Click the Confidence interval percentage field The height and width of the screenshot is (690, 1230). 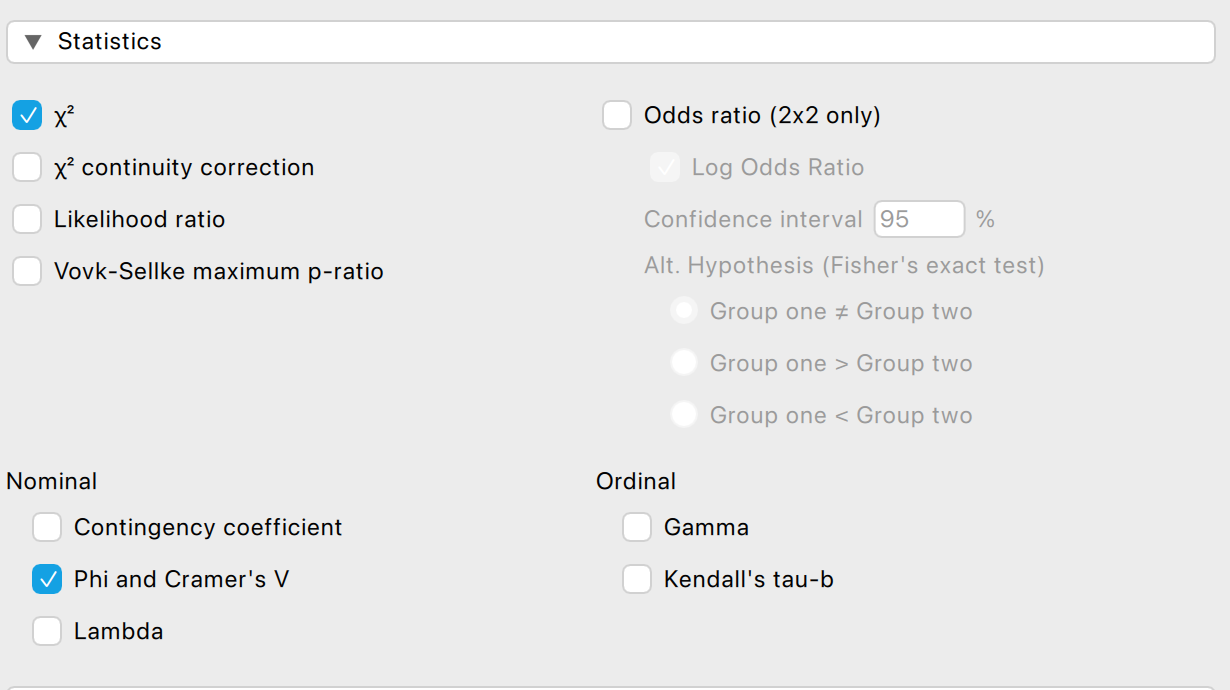(918, 220)
